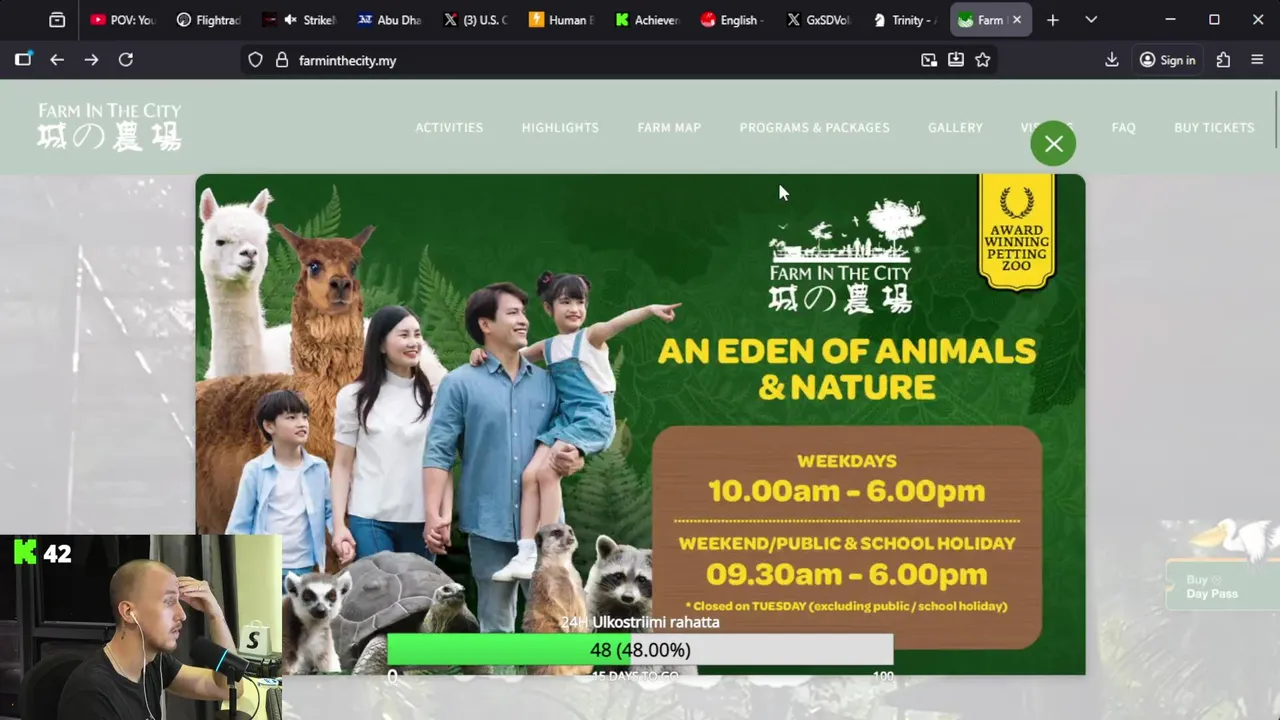Switch to the GxSDVol tab
1280x720 pixels.
(x=818, y=20)
